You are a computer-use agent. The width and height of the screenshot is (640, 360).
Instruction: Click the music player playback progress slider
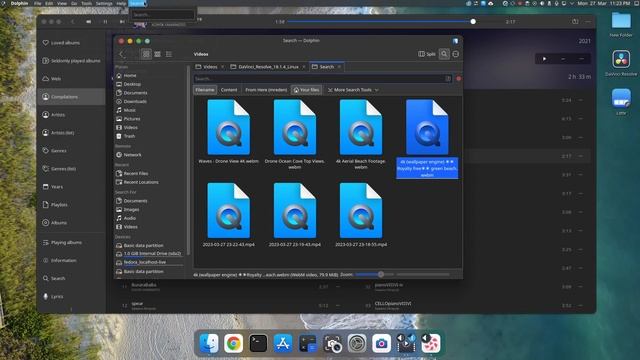tap(380, 21)
